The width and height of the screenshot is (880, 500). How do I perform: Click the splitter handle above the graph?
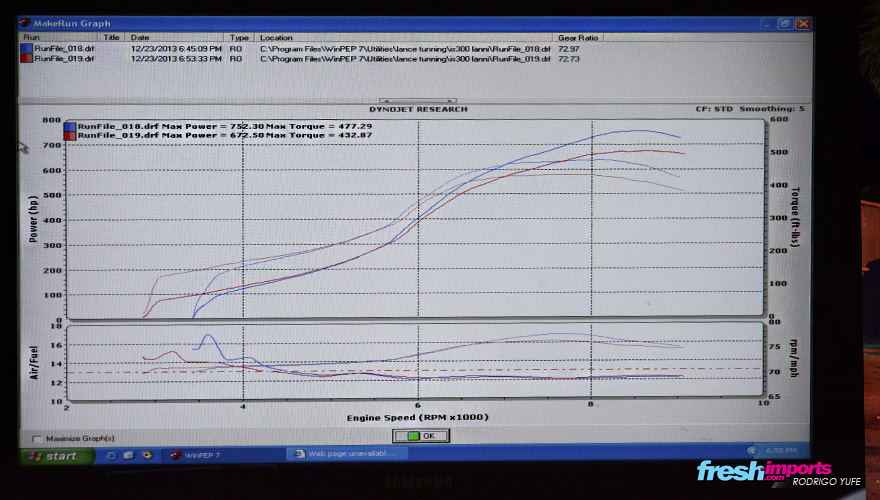pos(418,101)
